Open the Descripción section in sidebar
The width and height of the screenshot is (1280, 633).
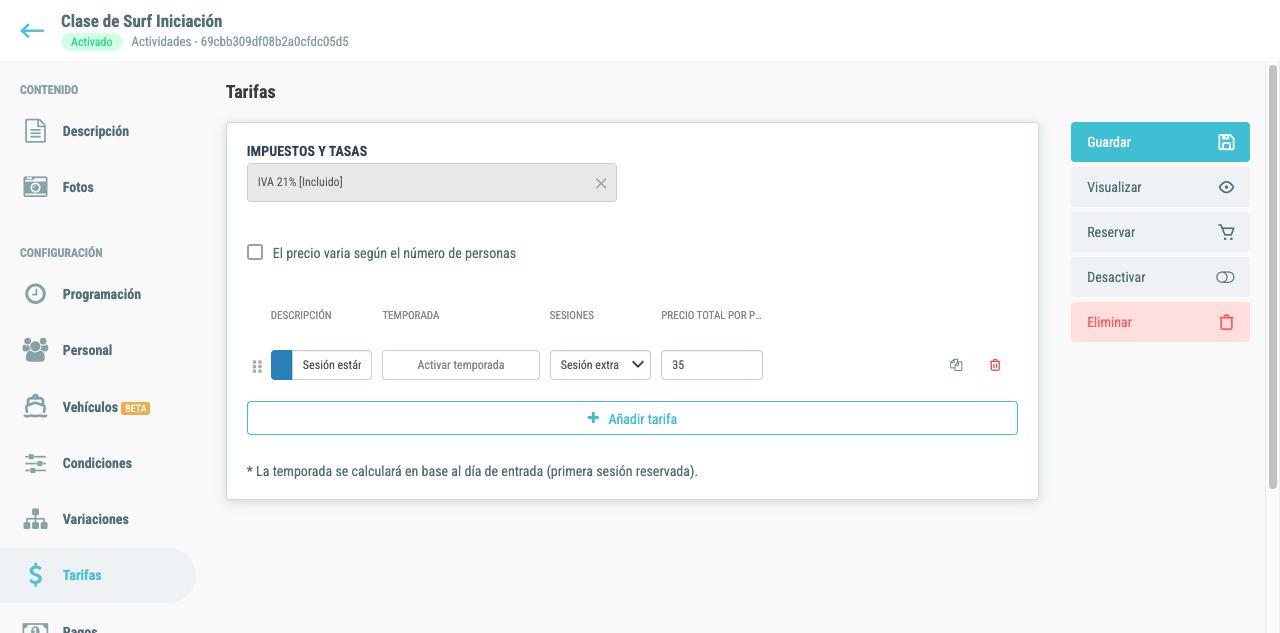click(98, 131)
